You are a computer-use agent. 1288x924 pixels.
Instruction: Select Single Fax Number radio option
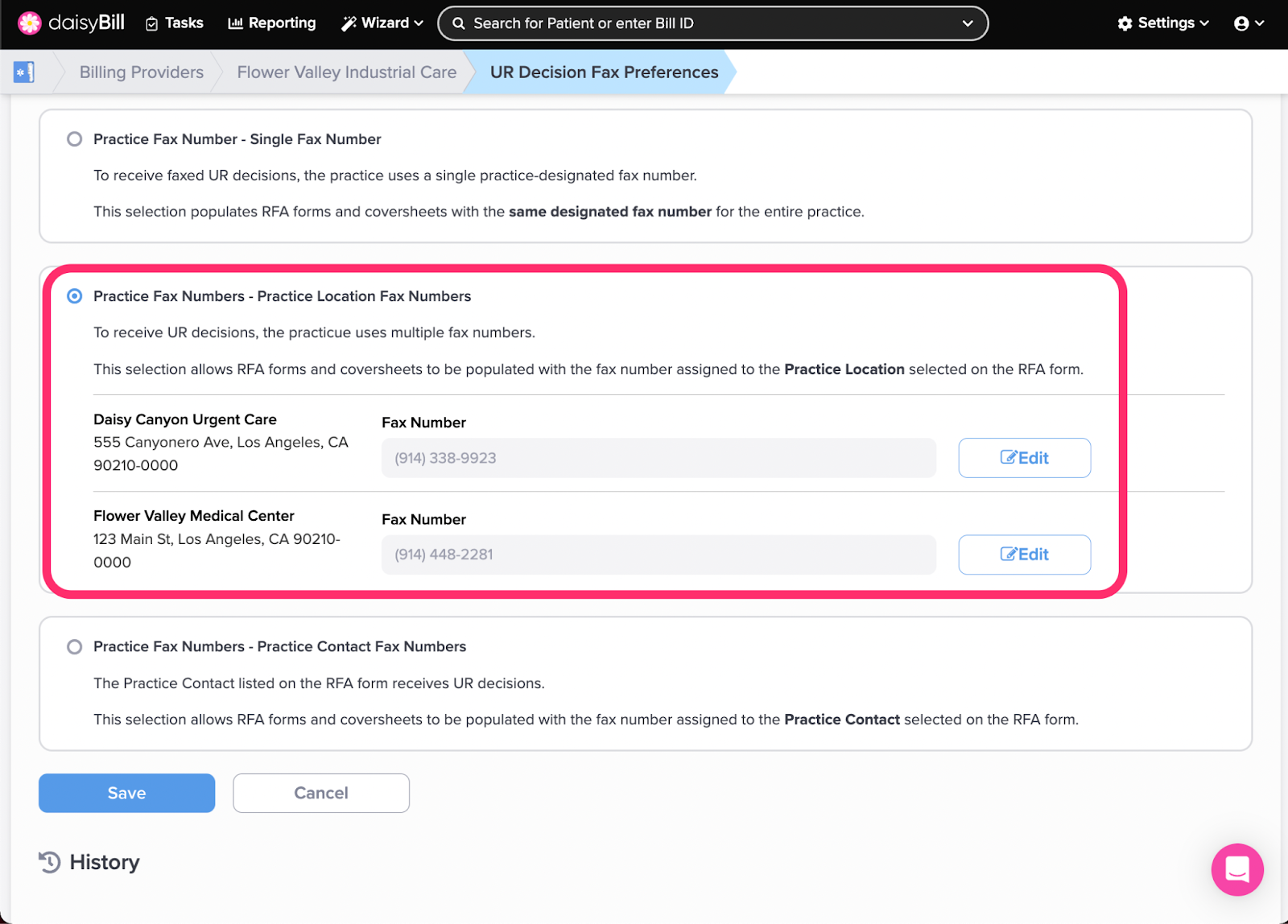75,139
